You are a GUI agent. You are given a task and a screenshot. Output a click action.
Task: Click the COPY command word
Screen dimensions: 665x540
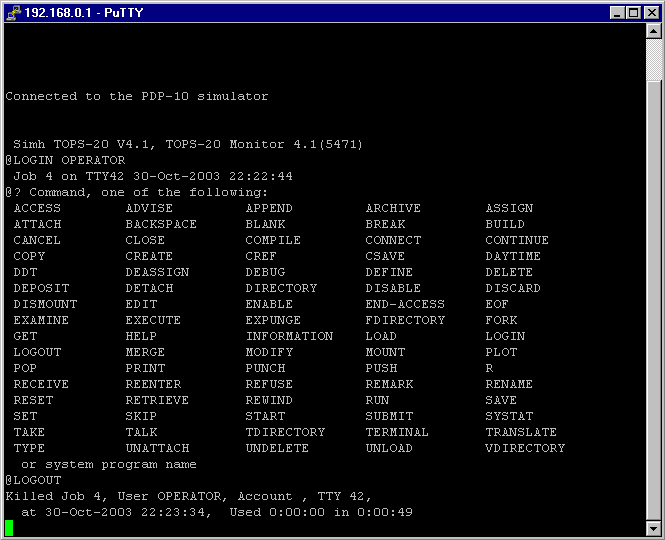point(29,256)
